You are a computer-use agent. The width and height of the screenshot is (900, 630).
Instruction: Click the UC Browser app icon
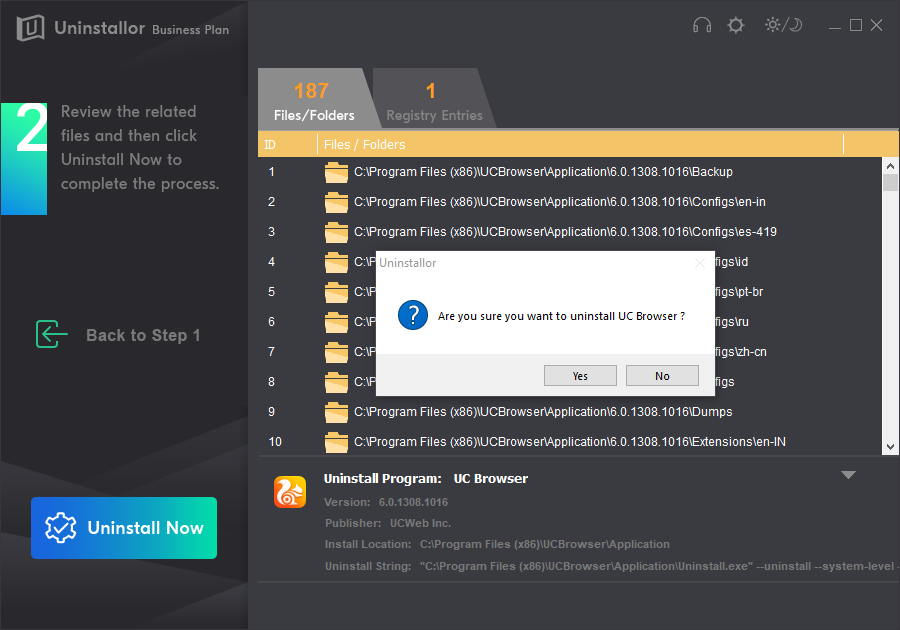click(x=290, y=492)
